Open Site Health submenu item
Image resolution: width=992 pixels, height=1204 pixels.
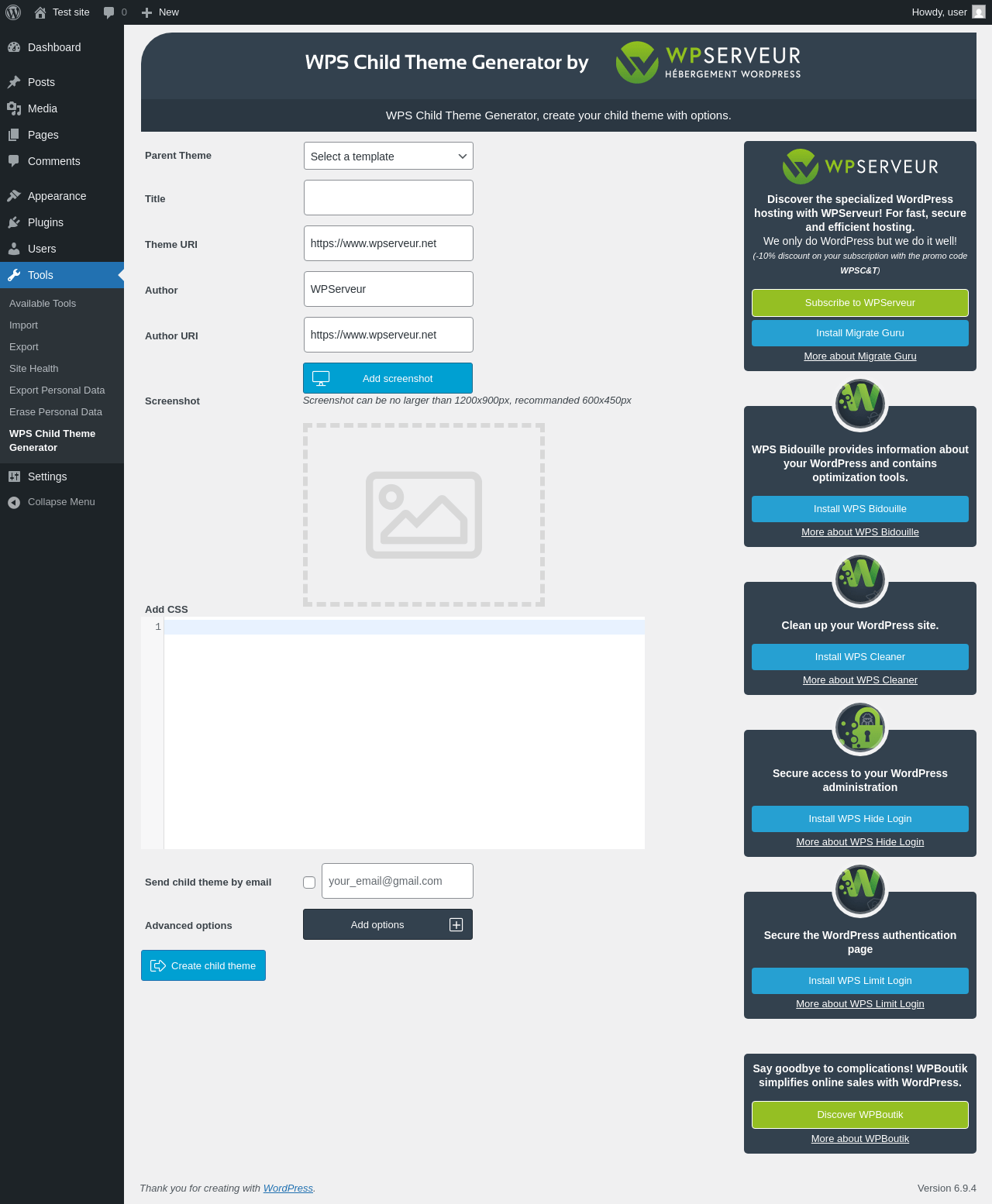pyautogui.click(x=34, y=369)
